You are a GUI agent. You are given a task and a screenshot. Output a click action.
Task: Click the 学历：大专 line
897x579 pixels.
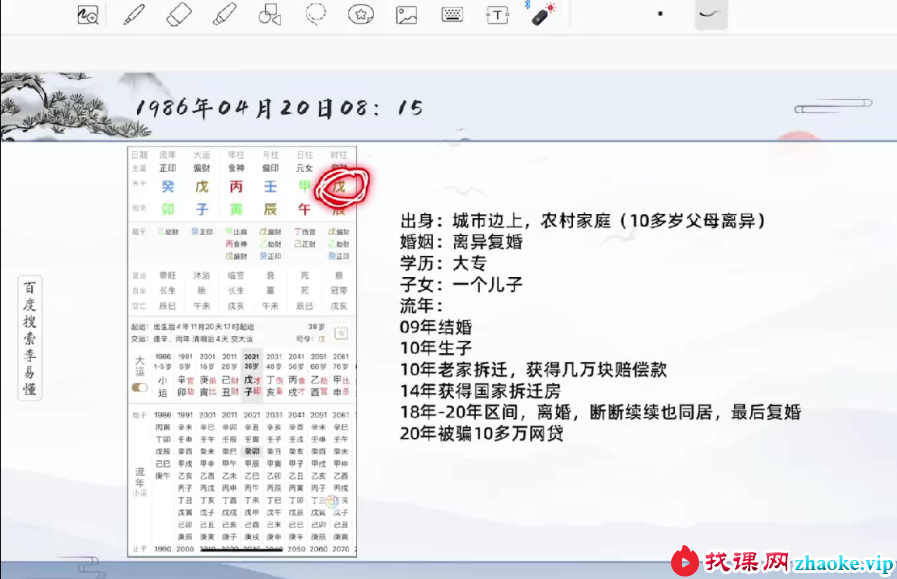point(443,263)
